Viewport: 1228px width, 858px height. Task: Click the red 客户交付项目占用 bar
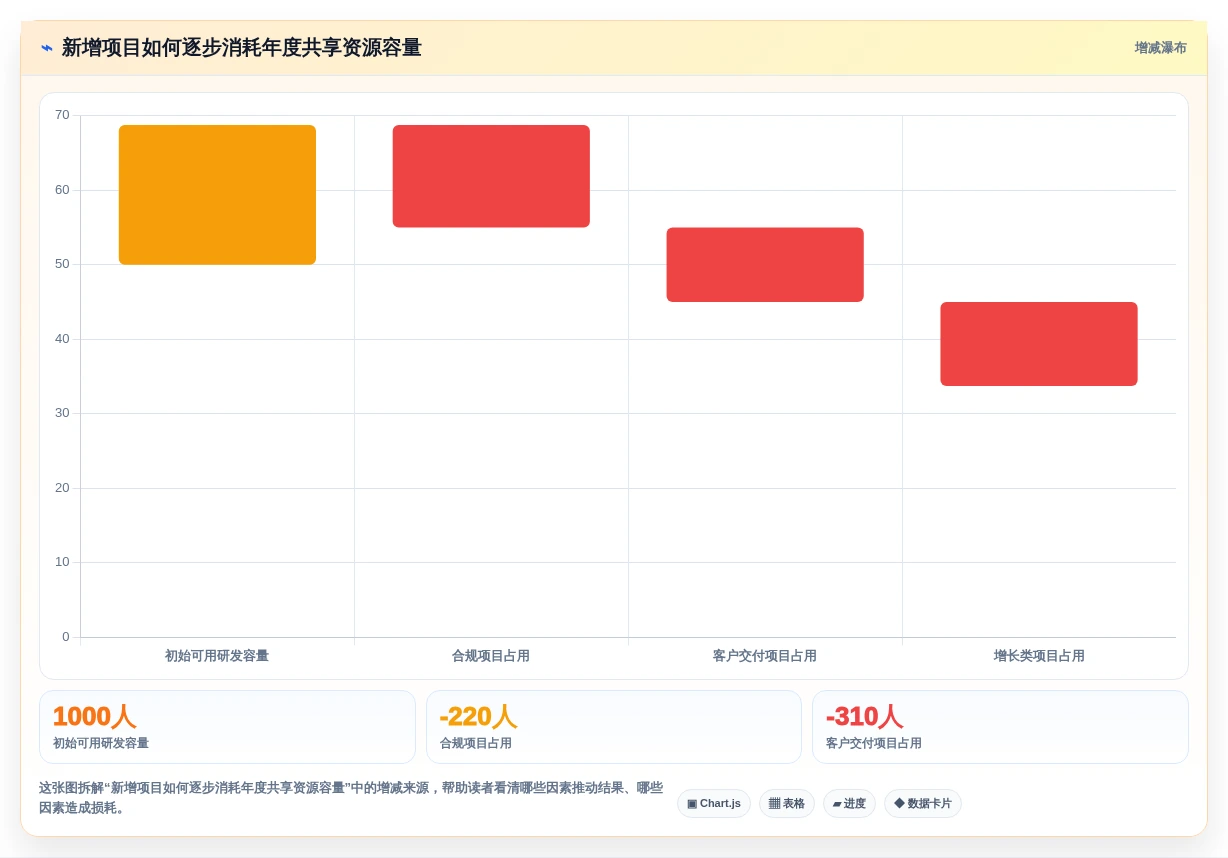coord(765,265)
